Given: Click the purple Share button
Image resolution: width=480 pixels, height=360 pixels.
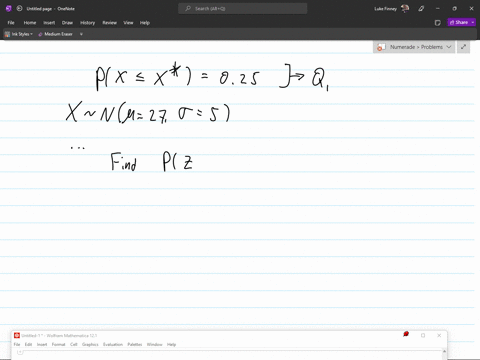Looking at the screenshot, I should tap(459, 22).
